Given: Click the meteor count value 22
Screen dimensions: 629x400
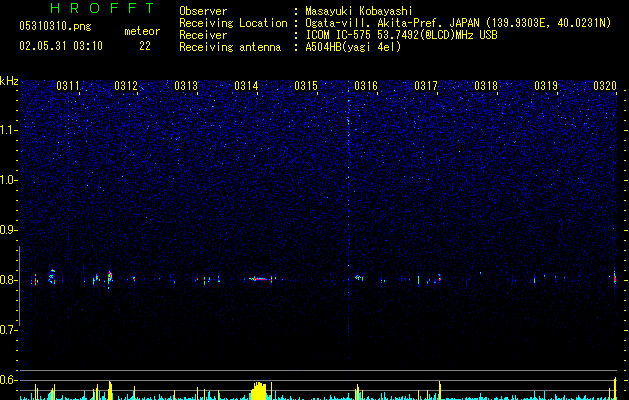Looking at the screenshot, I should [145, 46].
